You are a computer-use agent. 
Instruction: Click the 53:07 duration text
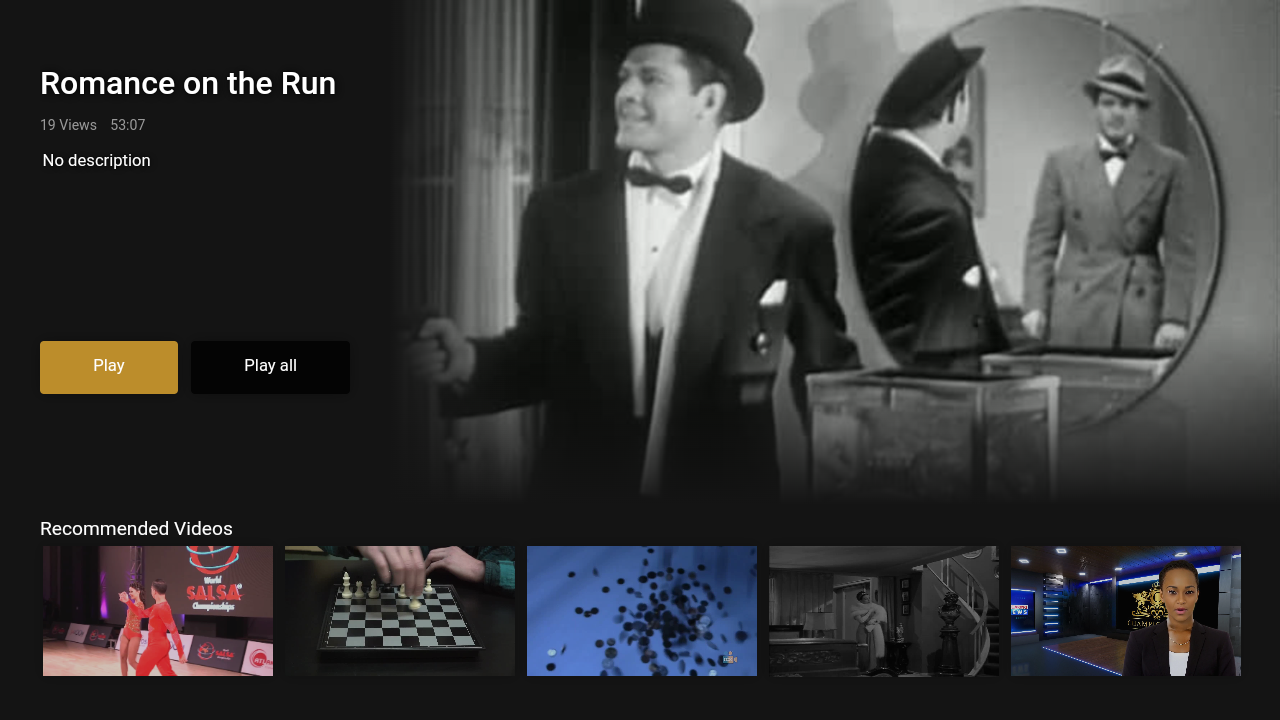[128, 125]
